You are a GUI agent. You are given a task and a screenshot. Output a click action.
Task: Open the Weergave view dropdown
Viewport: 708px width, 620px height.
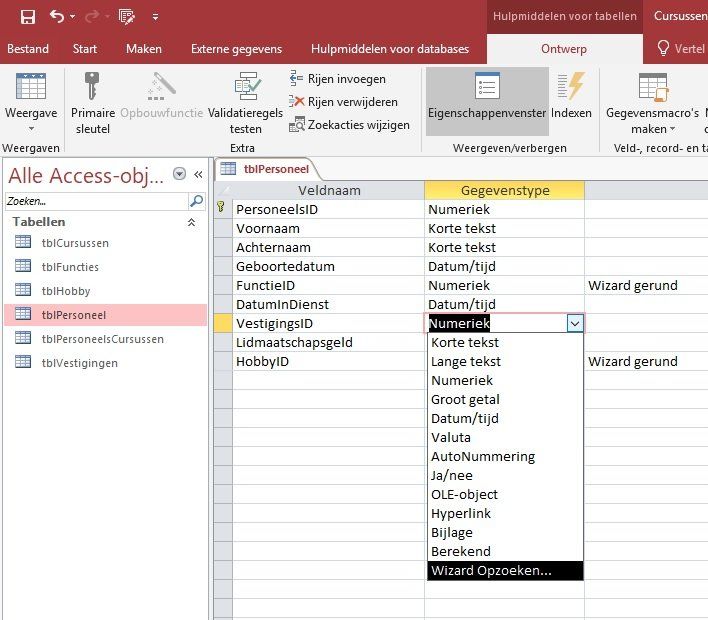point(31,128)
